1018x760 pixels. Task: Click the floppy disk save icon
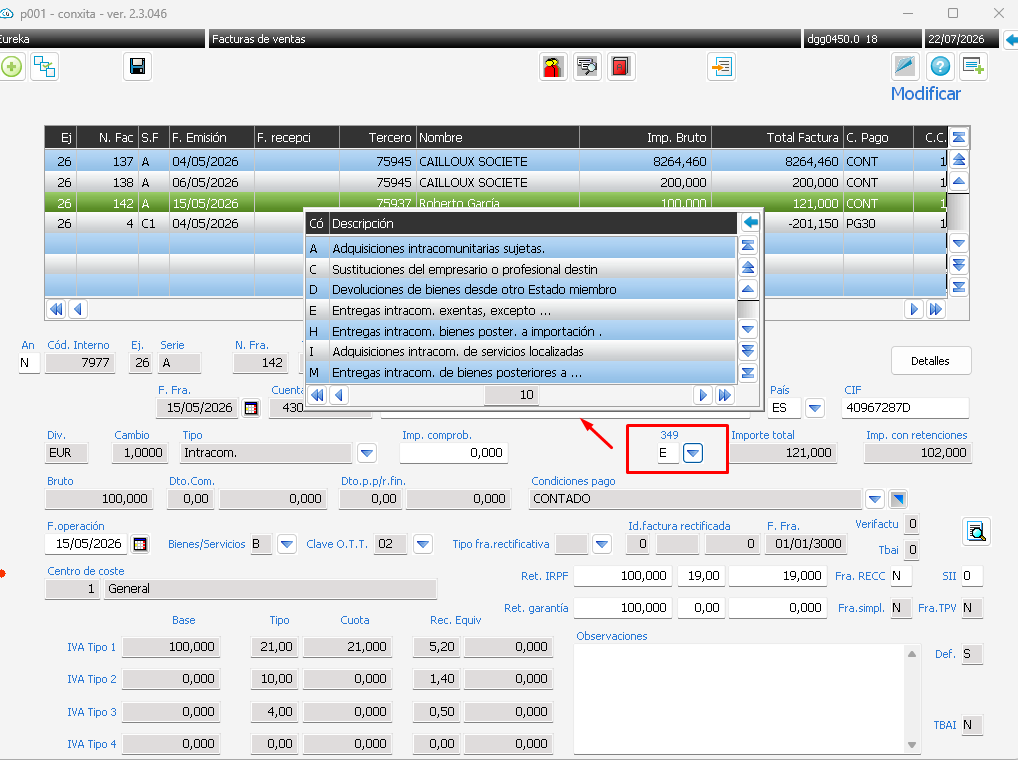coord(138,67)
